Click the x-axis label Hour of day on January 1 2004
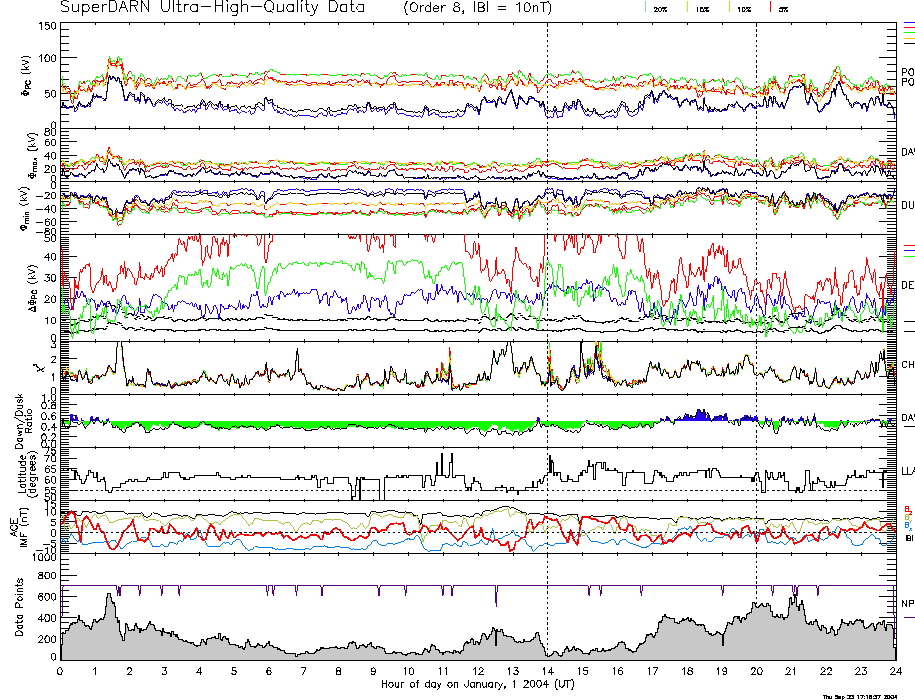The image size is (915, 700). point(478,685)
